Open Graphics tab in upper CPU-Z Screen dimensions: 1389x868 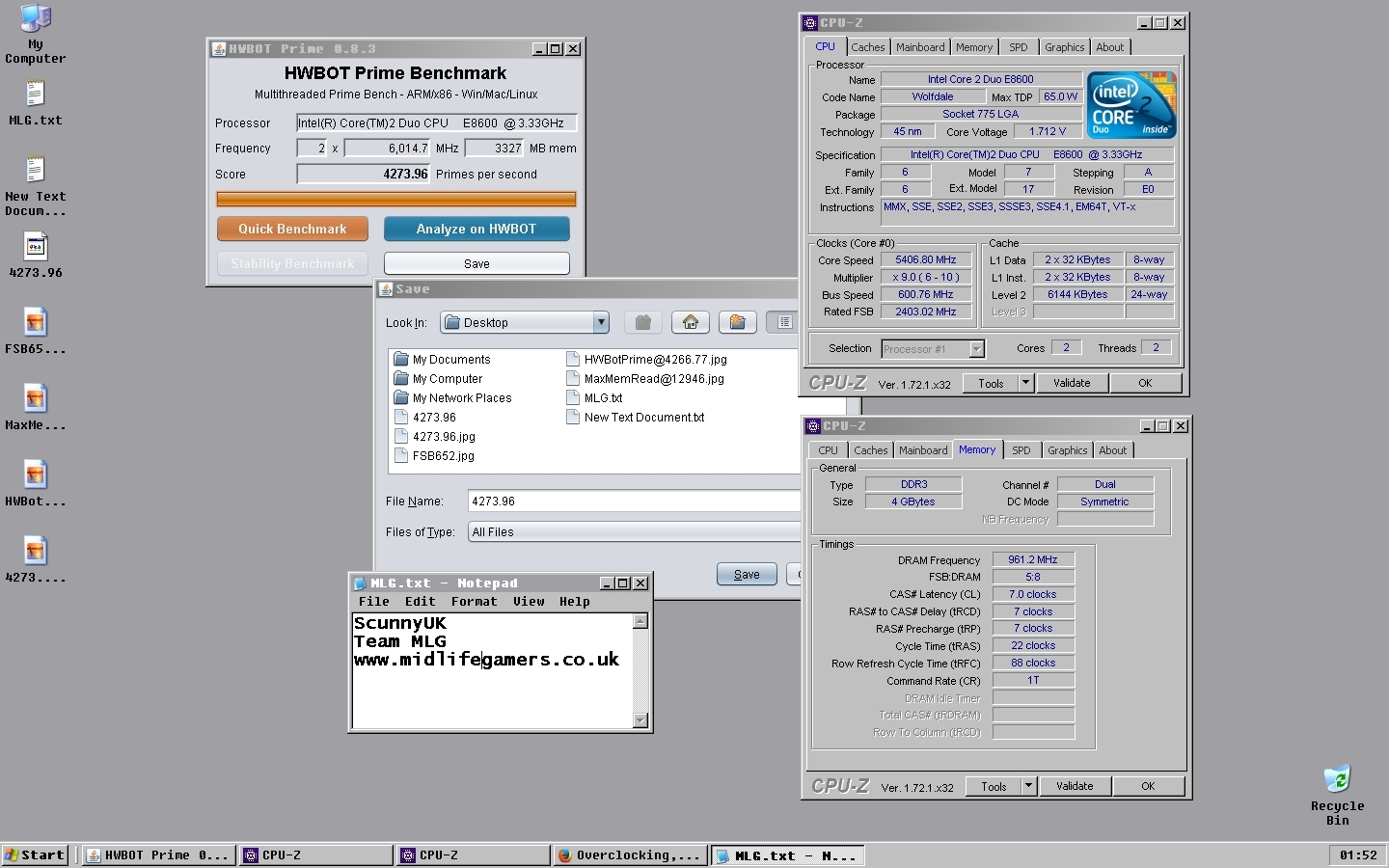pyautogui.click(x=1065, y=47)
